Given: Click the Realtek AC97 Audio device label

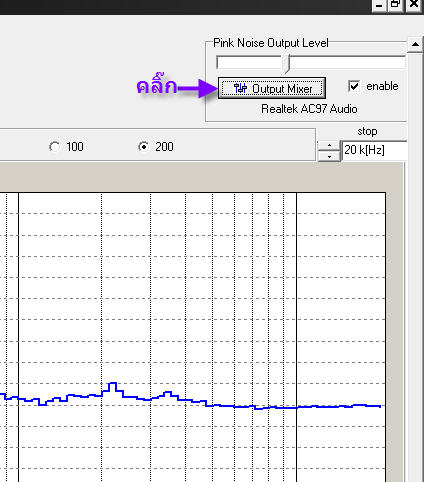Looking at the screenshot, I should pos(309,109).
